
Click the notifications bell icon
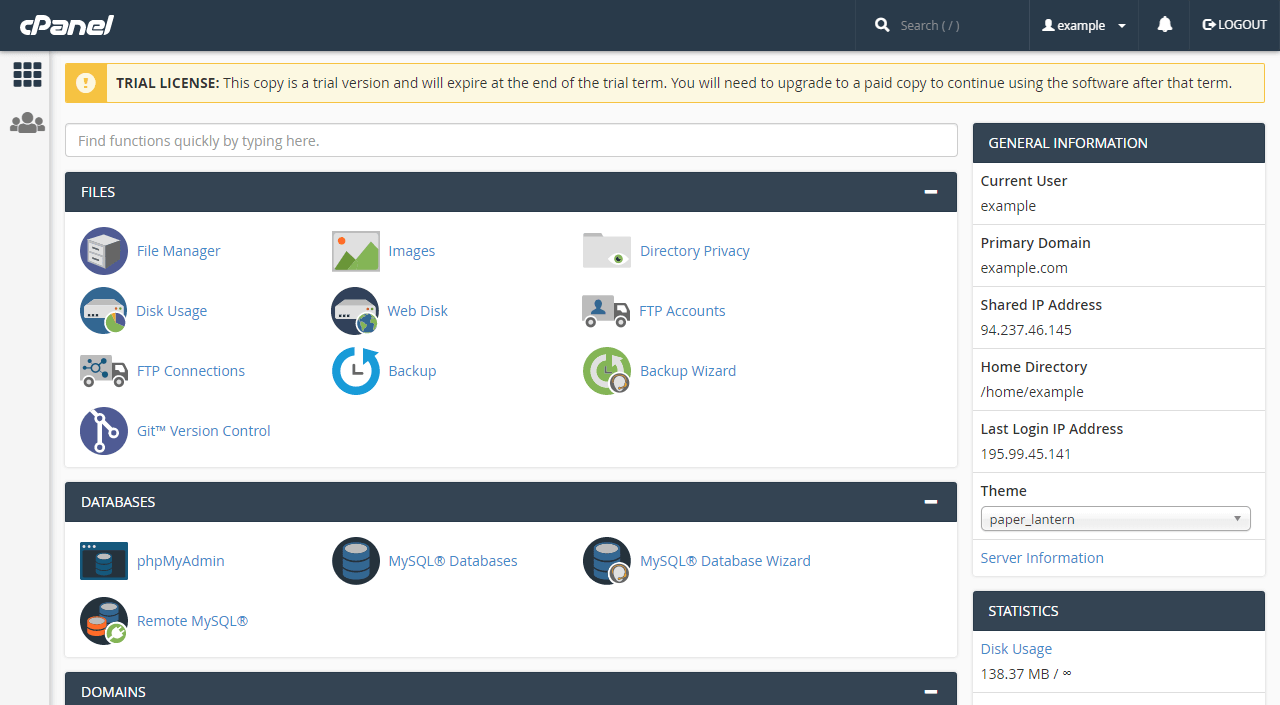[x=1164, y=25]
